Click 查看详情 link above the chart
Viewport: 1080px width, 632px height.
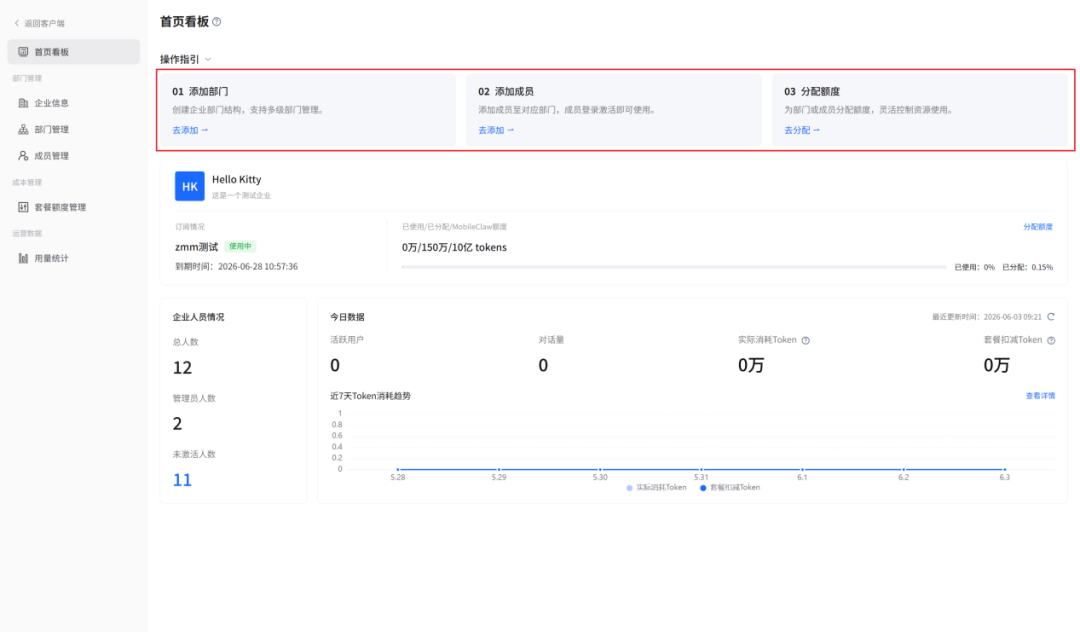[1040, 396]
